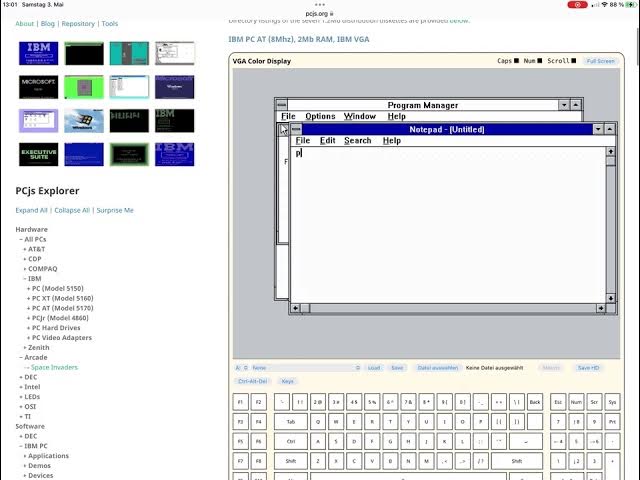Click the on-screen F8 key
640x480 pixels.
pyautogui.click(x=258, y=461)
